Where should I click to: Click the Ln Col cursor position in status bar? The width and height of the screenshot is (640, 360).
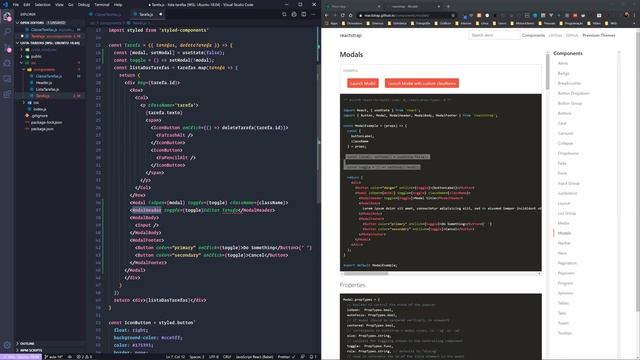(x=175, y=357)
